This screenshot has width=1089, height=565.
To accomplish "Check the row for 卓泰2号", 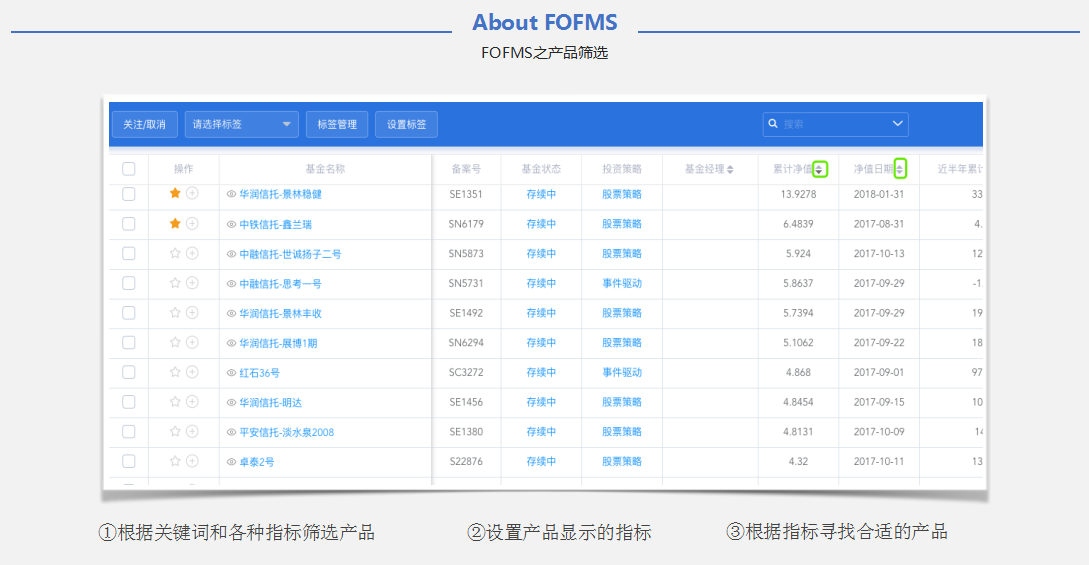I will tap(128, 461).
